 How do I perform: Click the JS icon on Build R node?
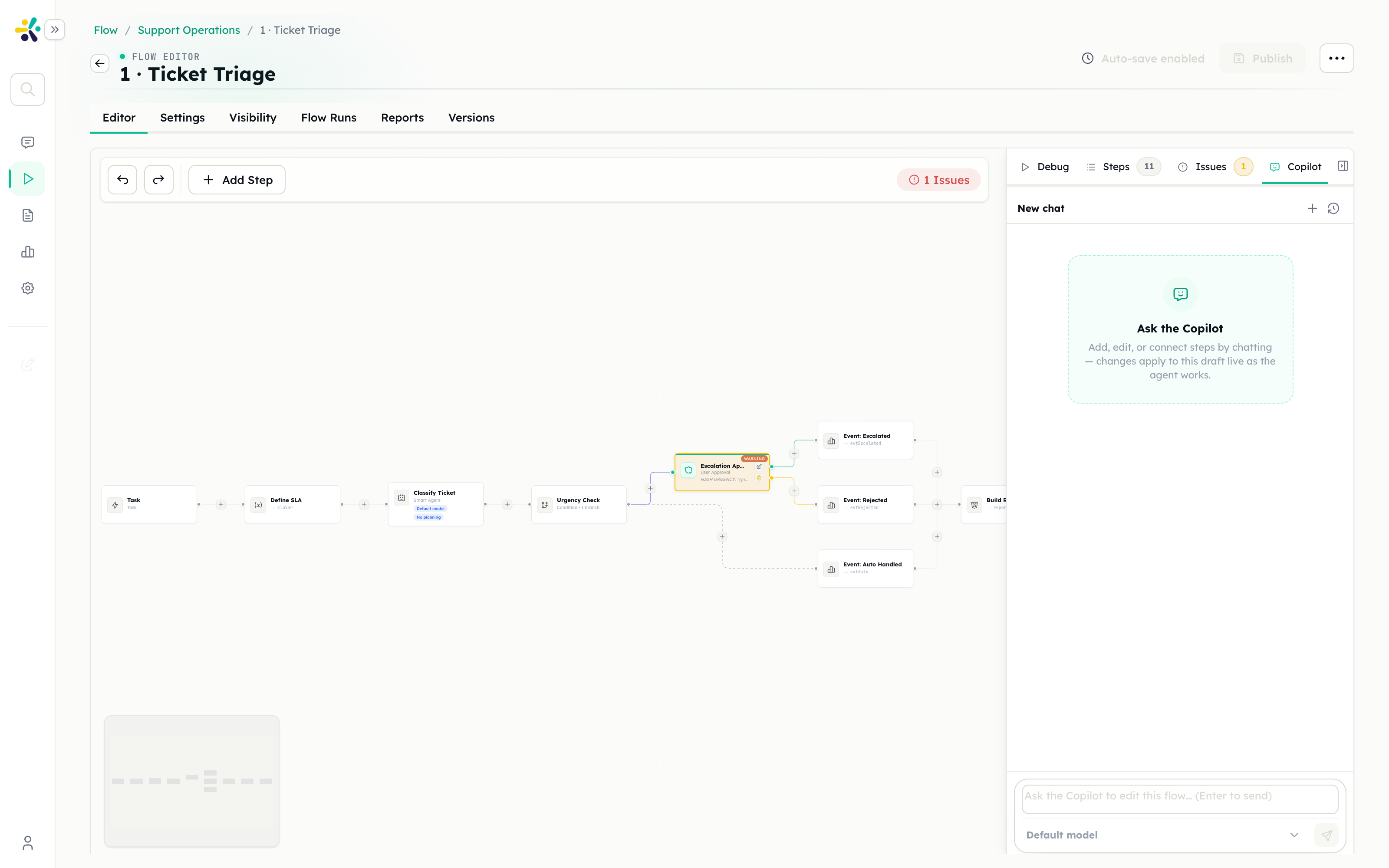pos(974,505)
